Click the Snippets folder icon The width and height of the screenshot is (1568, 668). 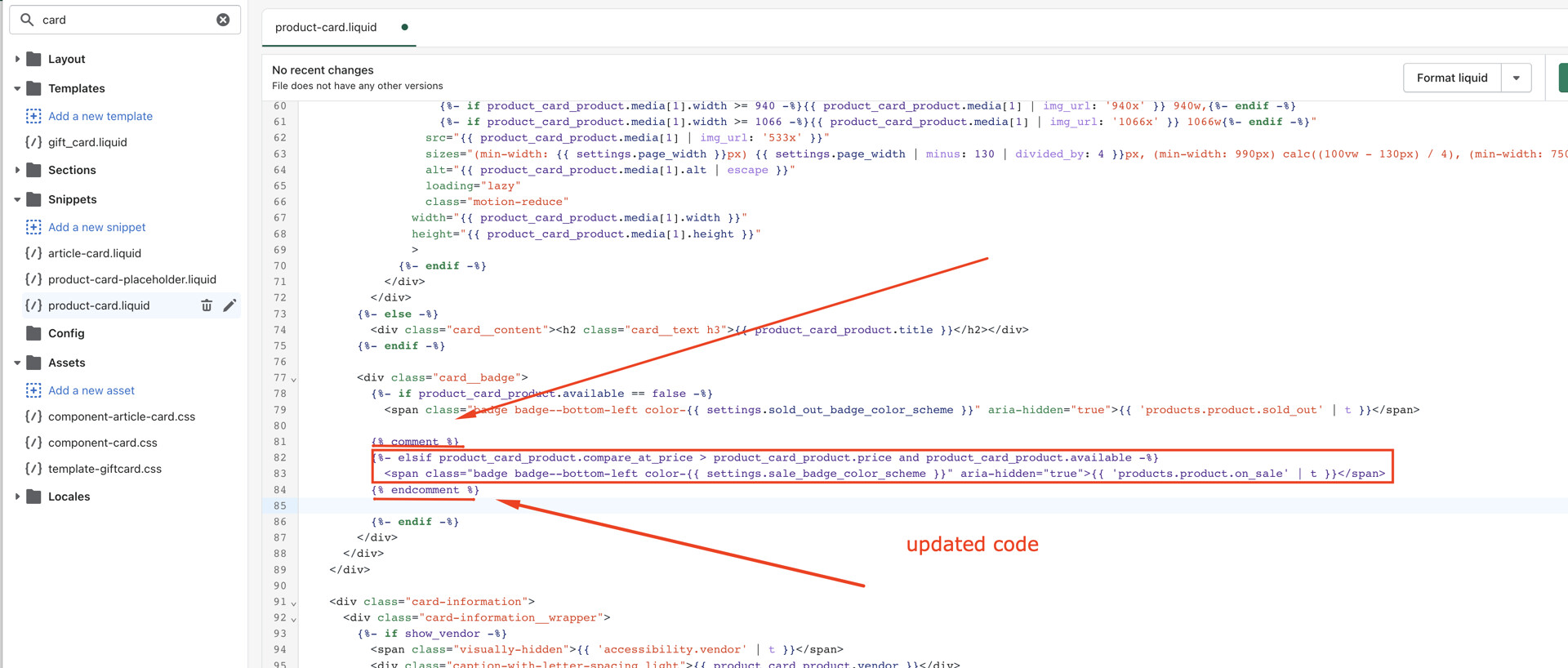33,199
